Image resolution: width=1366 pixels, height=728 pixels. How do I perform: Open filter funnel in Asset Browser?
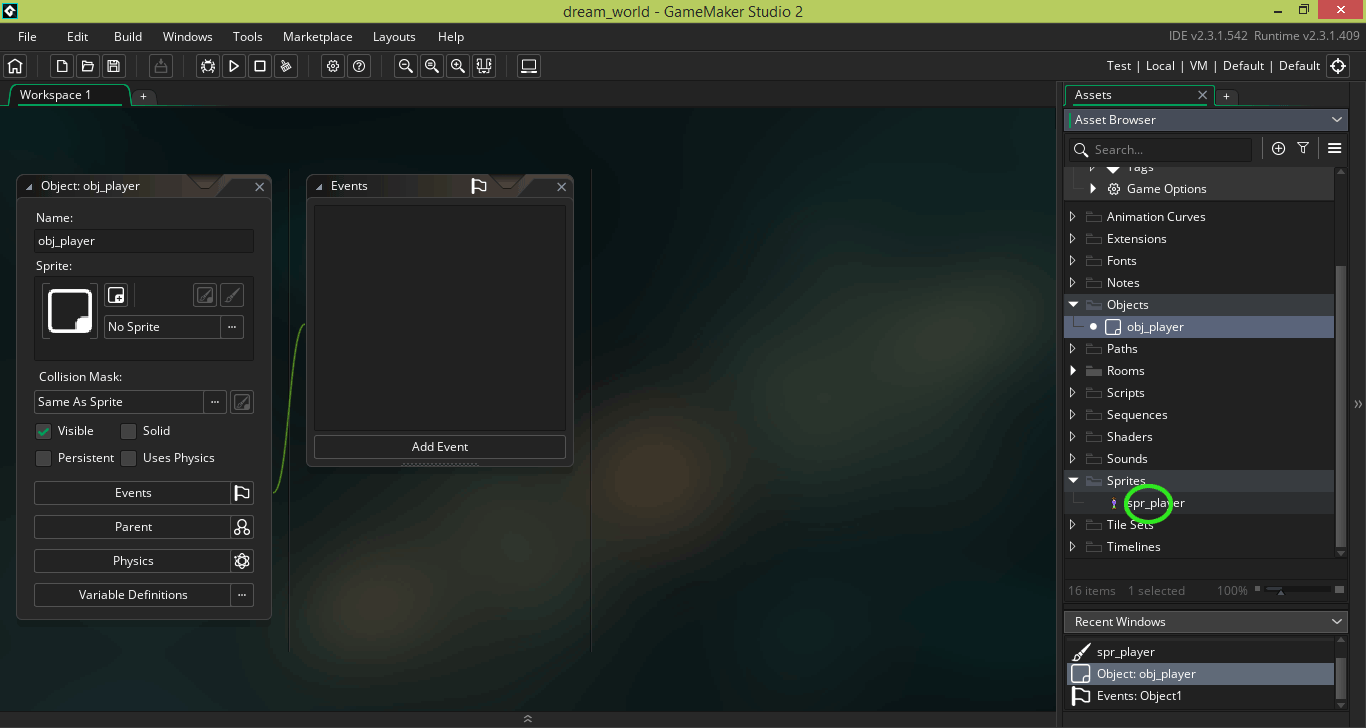[1303, 148]
